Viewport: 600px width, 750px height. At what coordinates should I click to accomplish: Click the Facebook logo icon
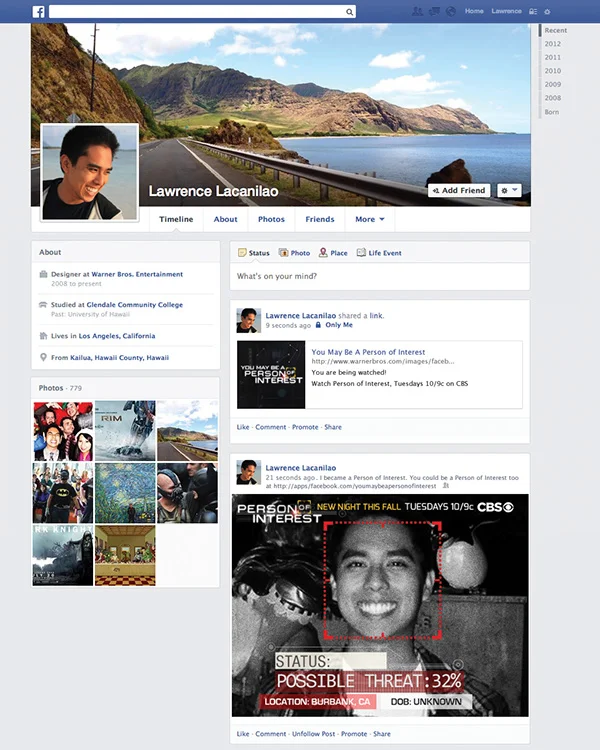38,11
